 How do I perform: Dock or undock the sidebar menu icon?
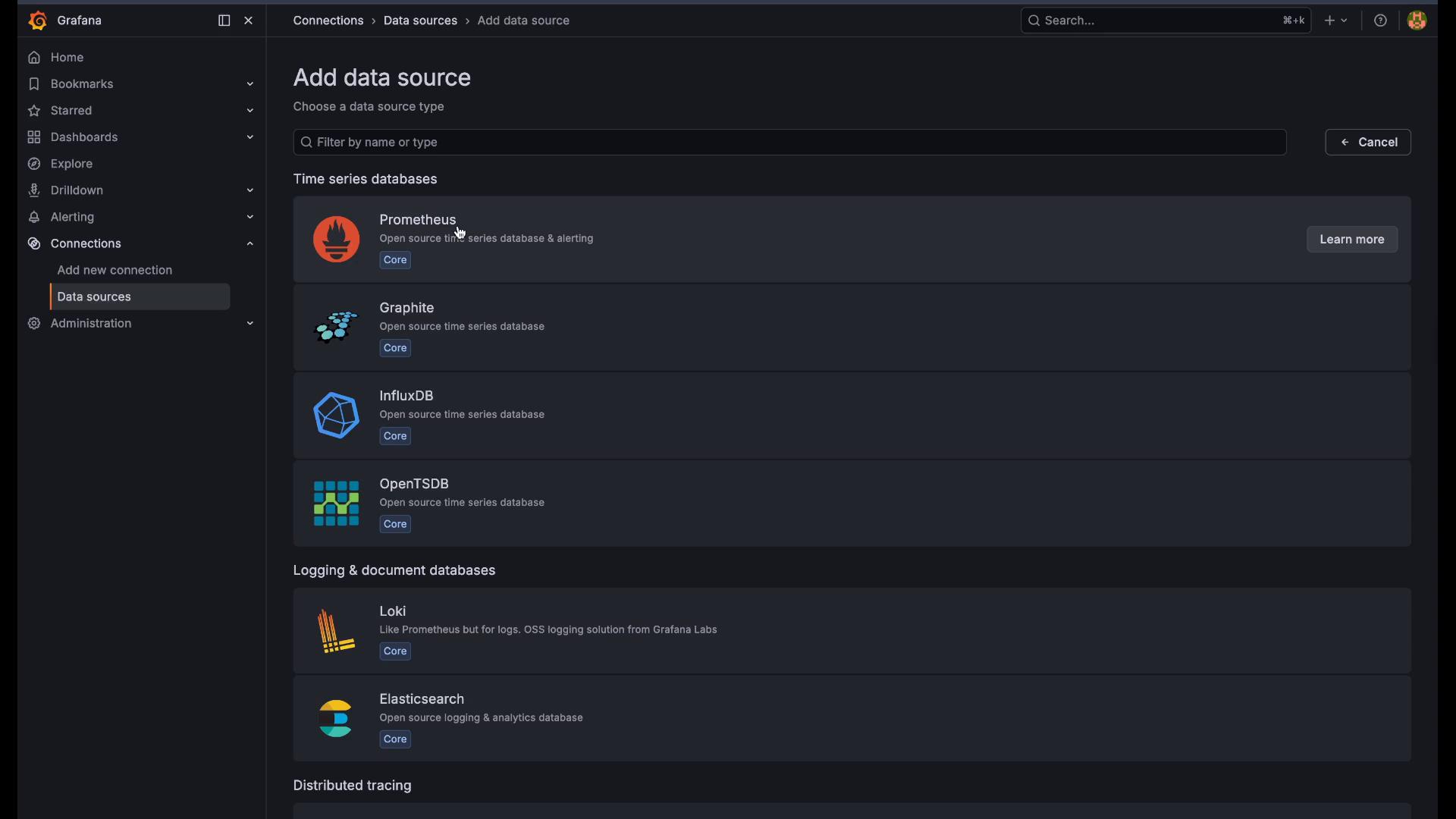[x=224, y=20]
